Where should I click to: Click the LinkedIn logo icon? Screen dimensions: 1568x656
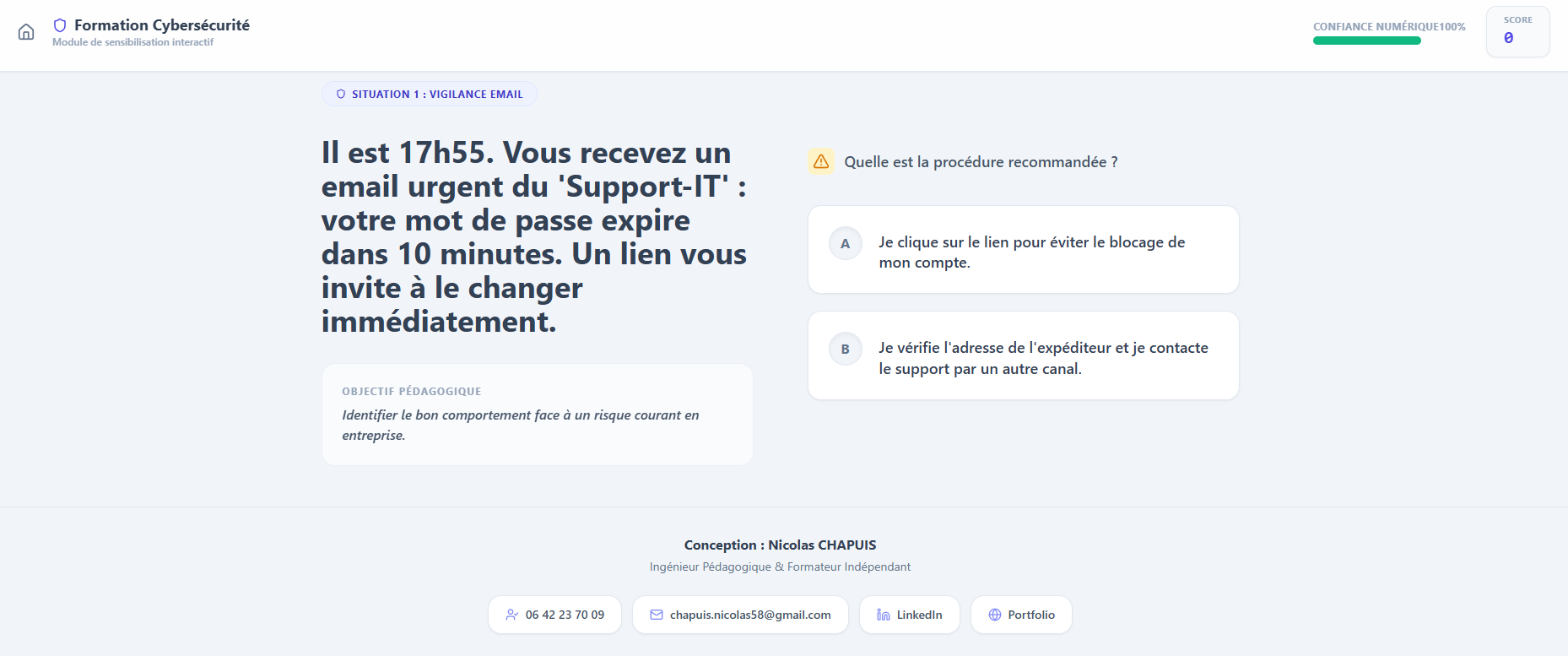pos(884,615)
